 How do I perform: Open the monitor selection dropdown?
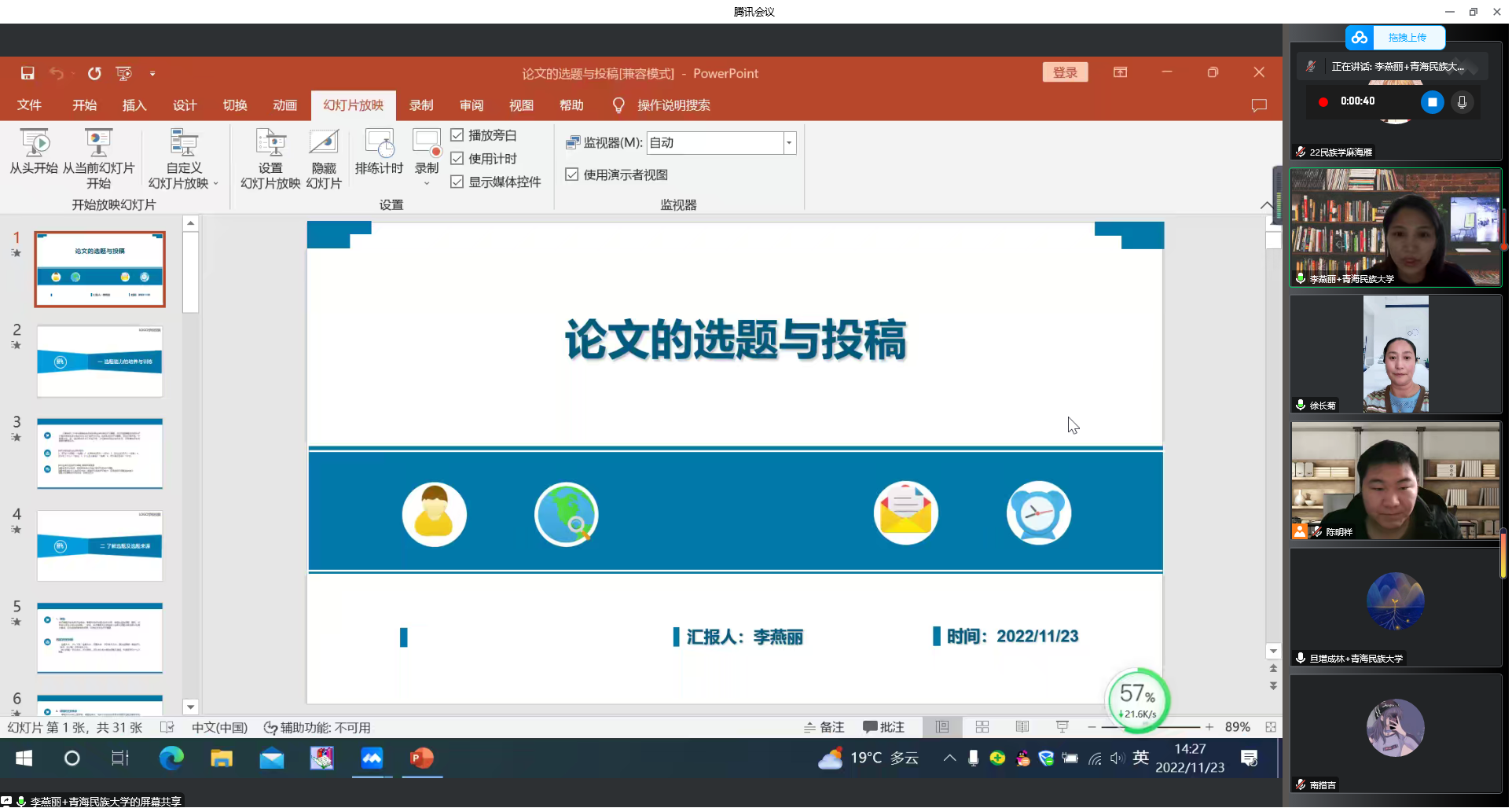pyautogui.click(x=788, y=142)
